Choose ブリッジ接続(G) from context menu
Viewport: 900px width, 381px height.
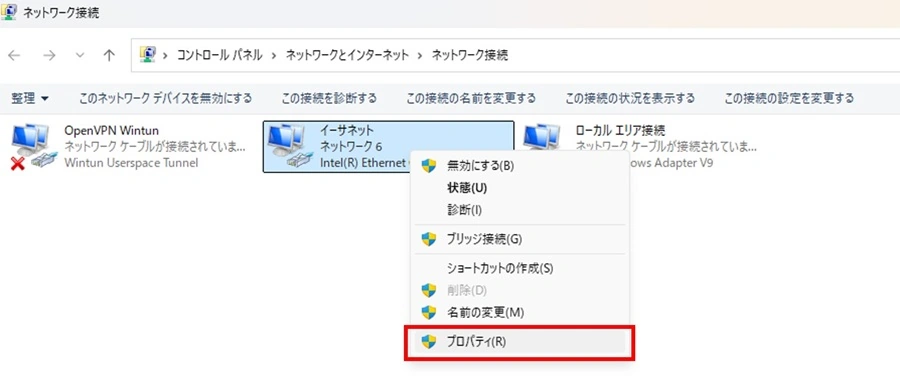pos(520,239)
